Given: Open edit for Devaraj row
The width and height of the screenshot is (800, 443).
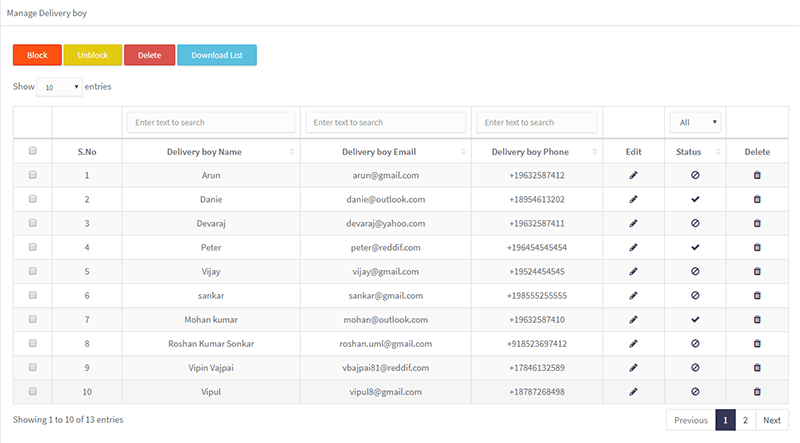Looking at the screenshot, I should point(633,223).
